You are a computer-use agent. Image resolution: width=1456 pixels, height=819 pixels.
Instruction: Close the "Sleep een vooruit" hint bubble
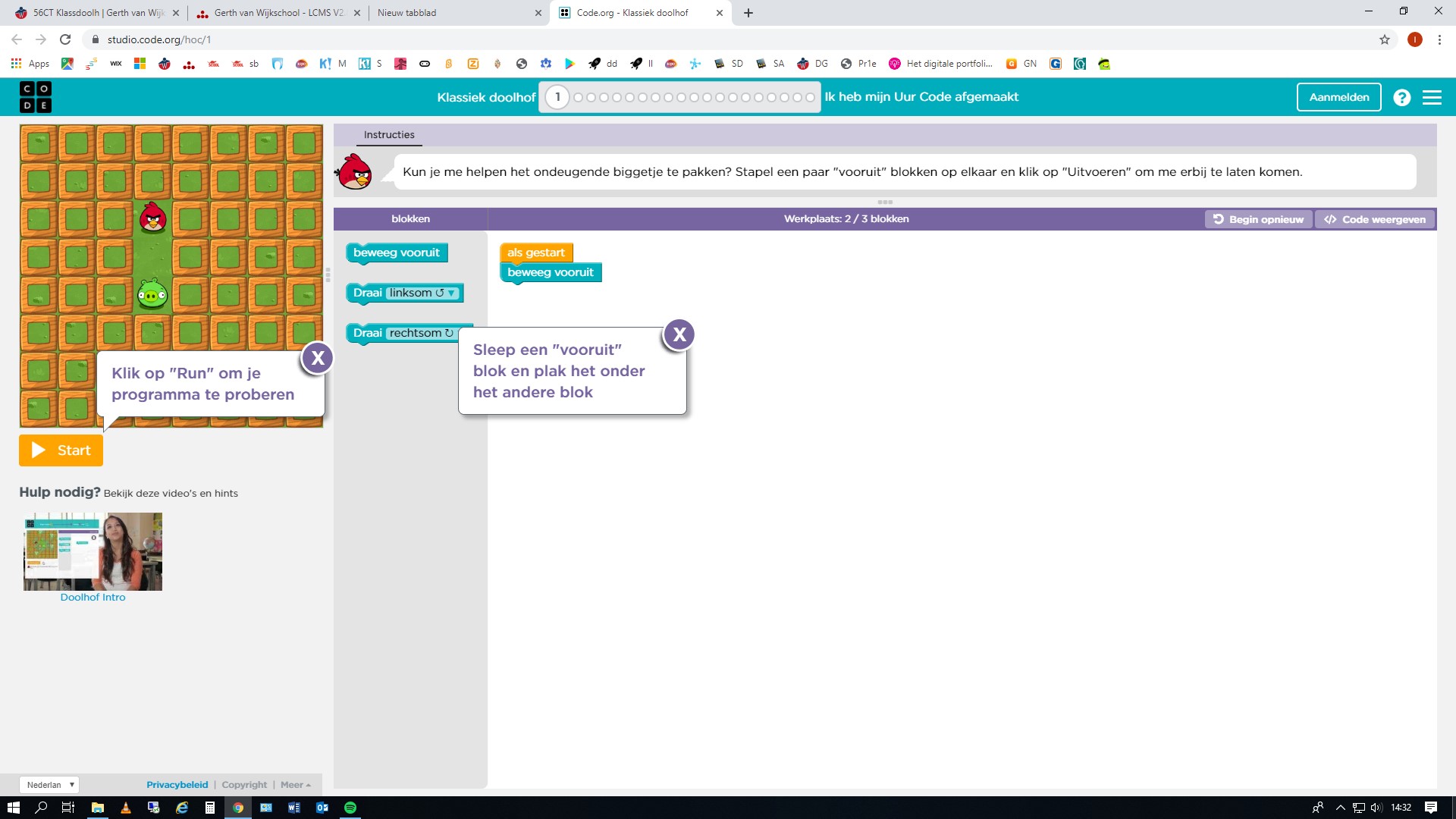679,334
